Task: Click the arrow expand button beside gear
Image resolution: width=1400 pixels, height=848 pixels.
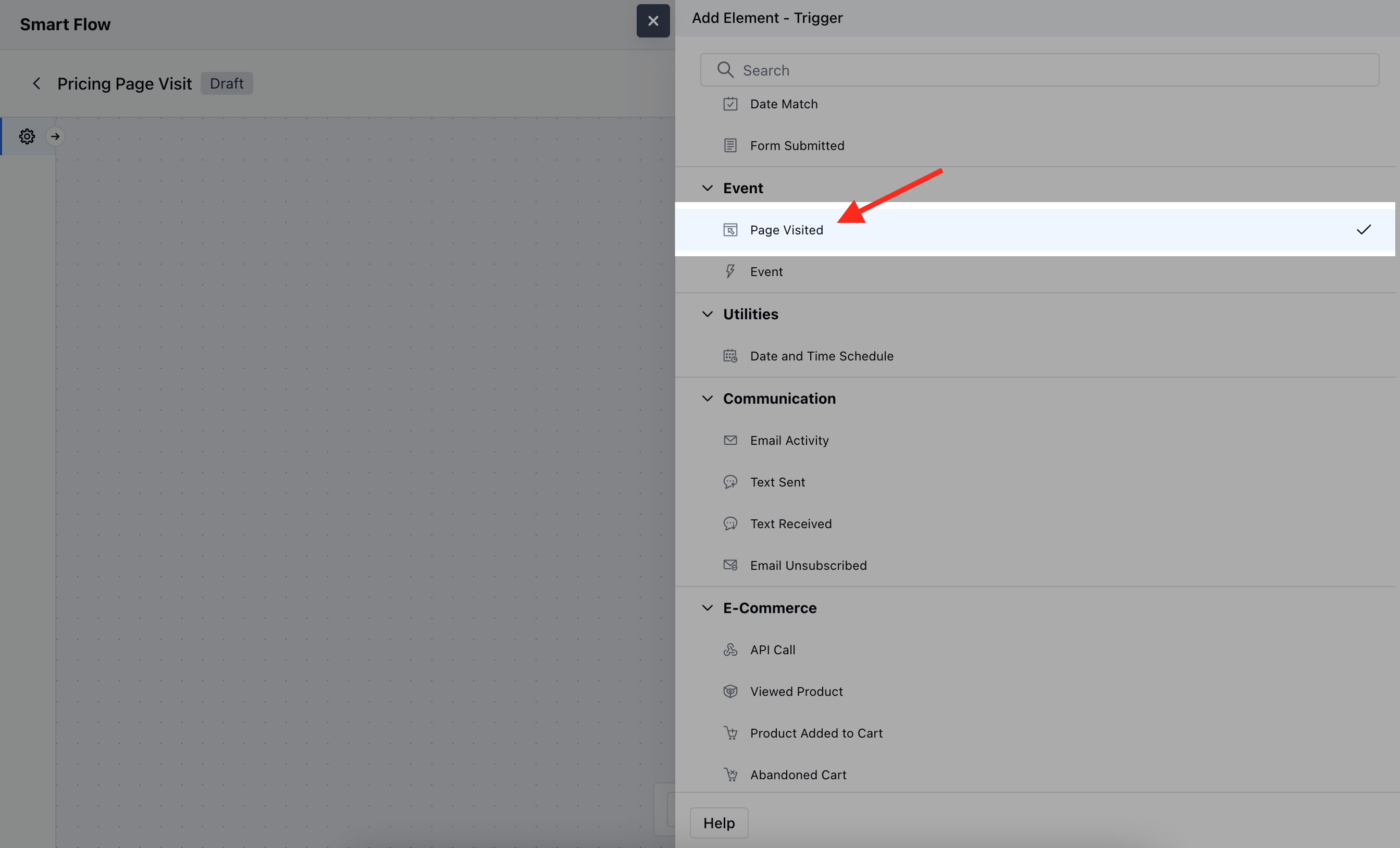Action: point(55,136)
